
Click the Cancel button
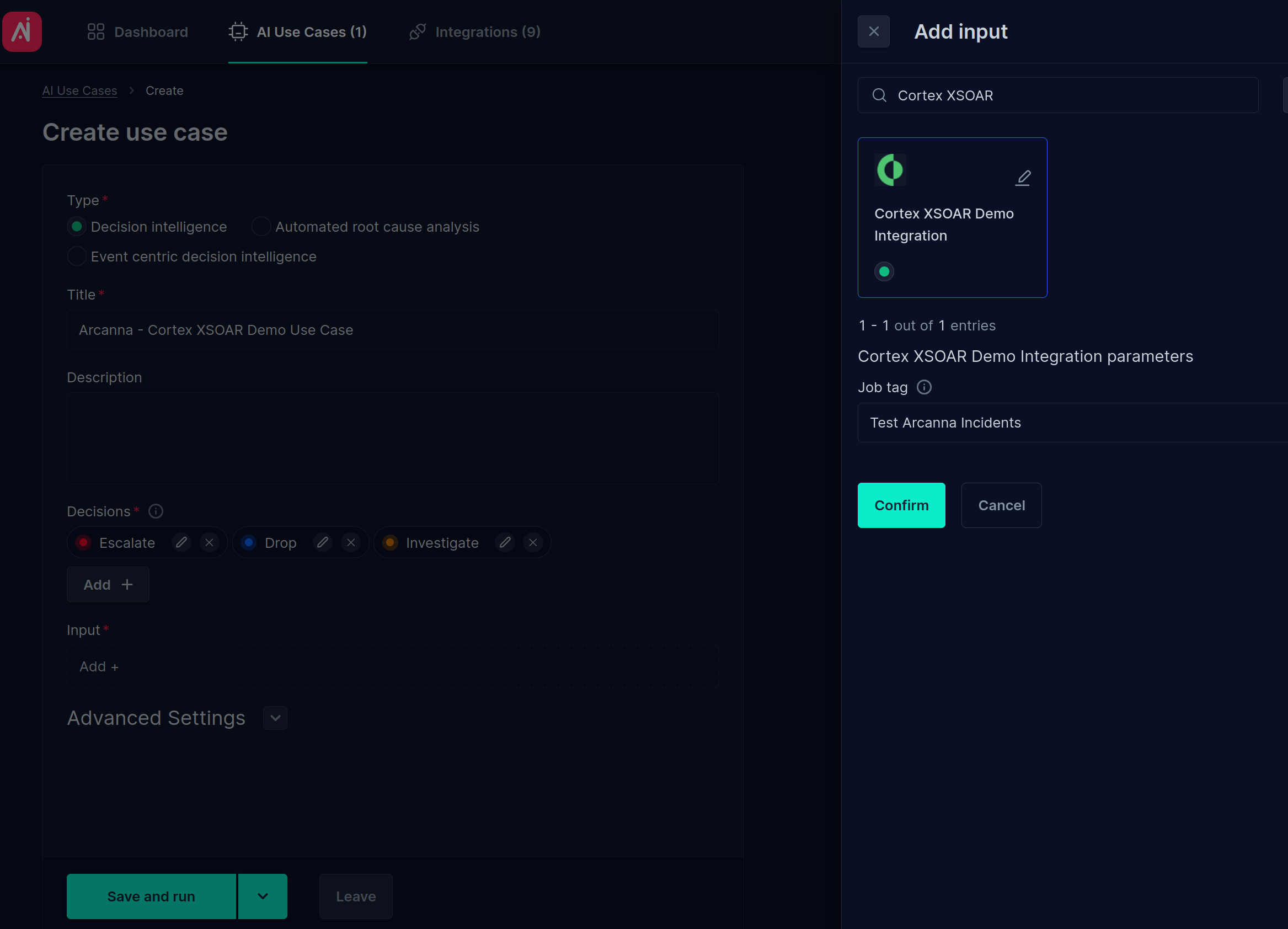pos(1001,505)
